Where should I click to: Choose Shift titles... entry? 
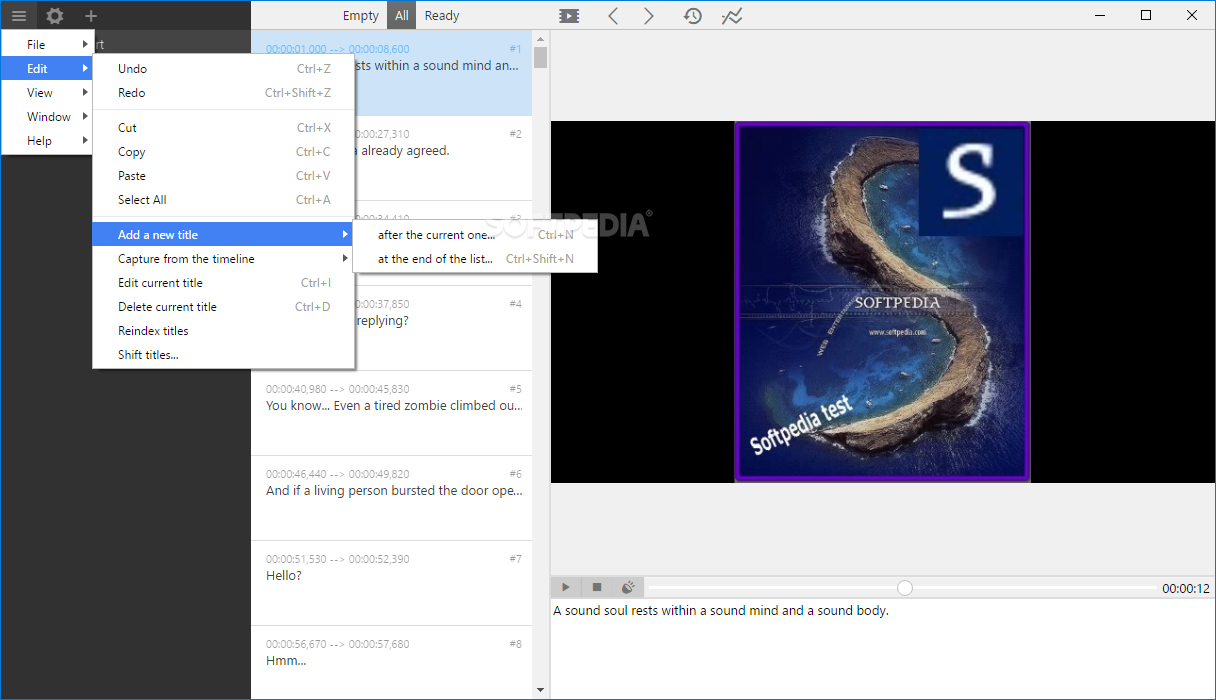tap(224, 355)
